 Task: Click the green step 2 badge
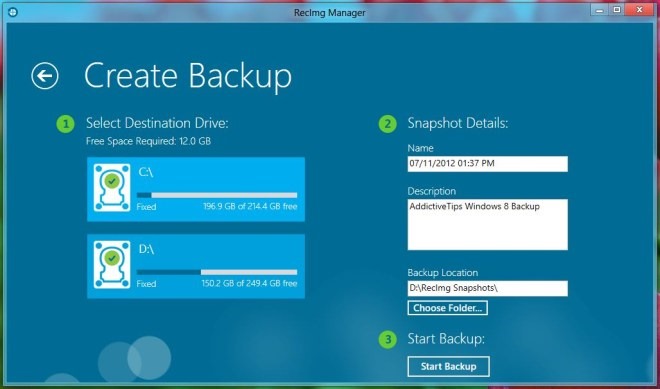click(387, 124)
